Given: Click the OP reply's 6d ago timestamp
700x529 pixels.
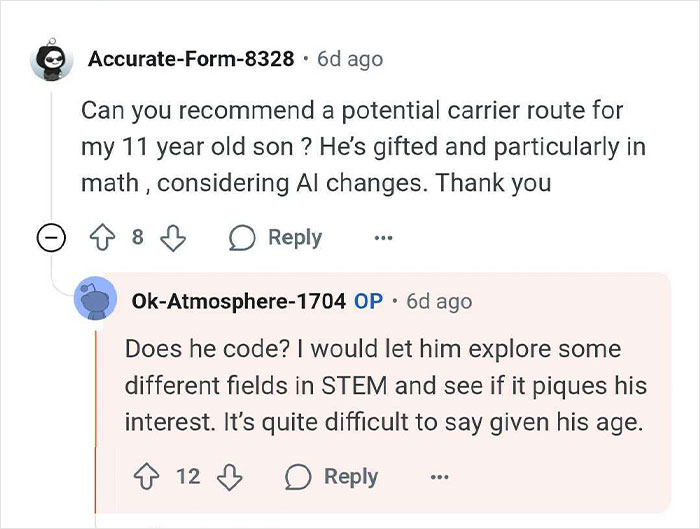Looking at the screenshot, I should click(439, 301).
